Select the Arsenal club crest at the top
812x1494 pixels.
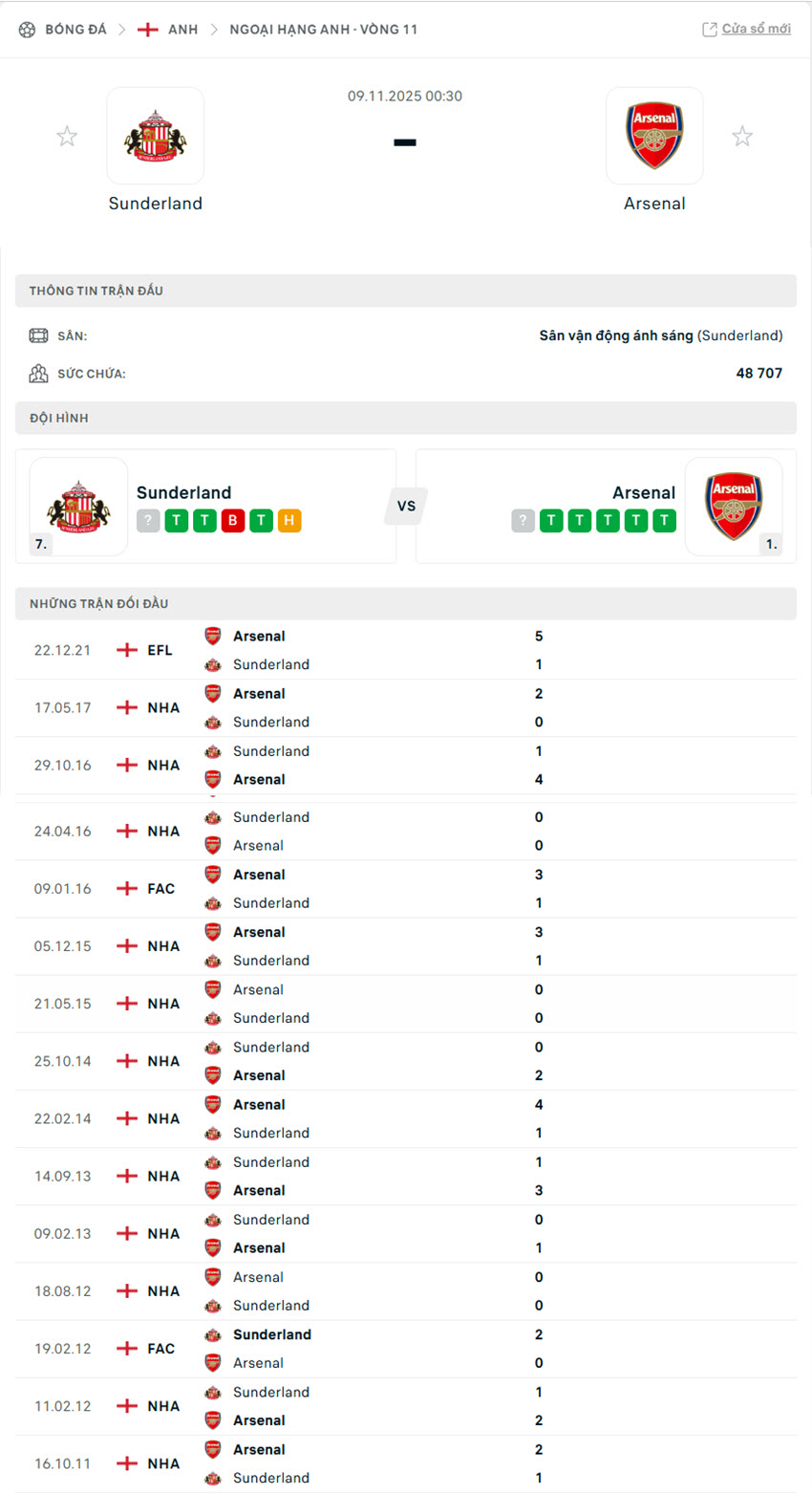[655, 135]
